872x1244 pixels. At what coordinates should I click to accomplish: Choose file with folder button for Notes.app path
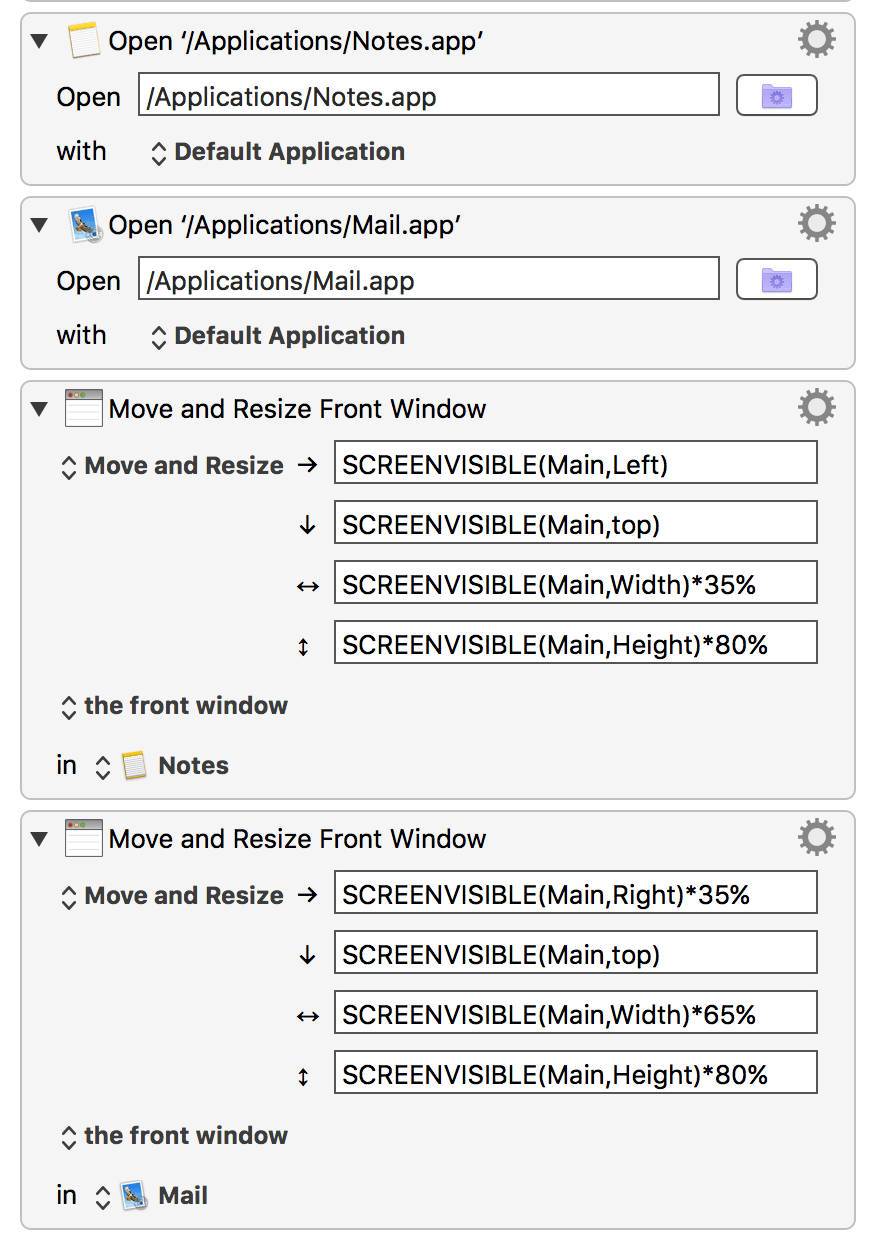tap(776, 96)
